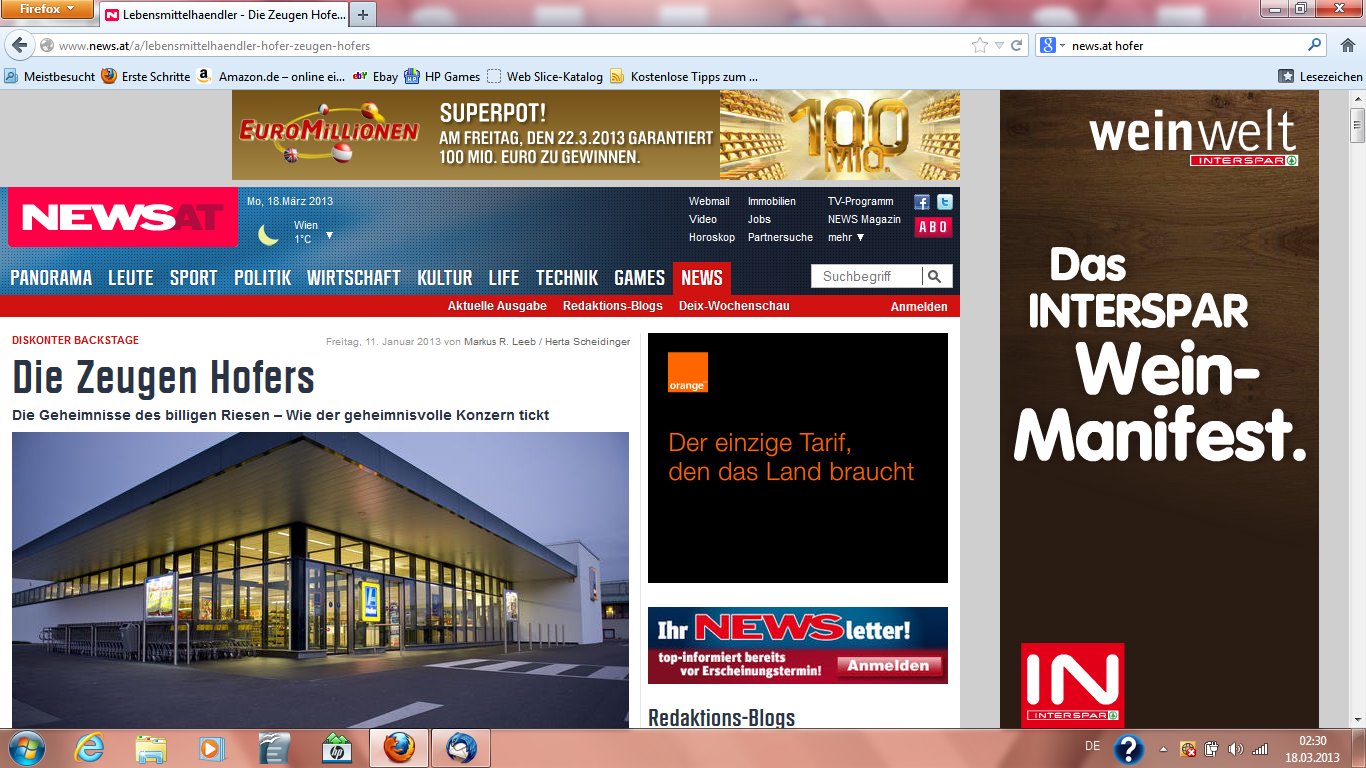Screen dimensions: 1366x768
Task: Open Windows Explorer folder in taskbar
Action: click(151, 748)
